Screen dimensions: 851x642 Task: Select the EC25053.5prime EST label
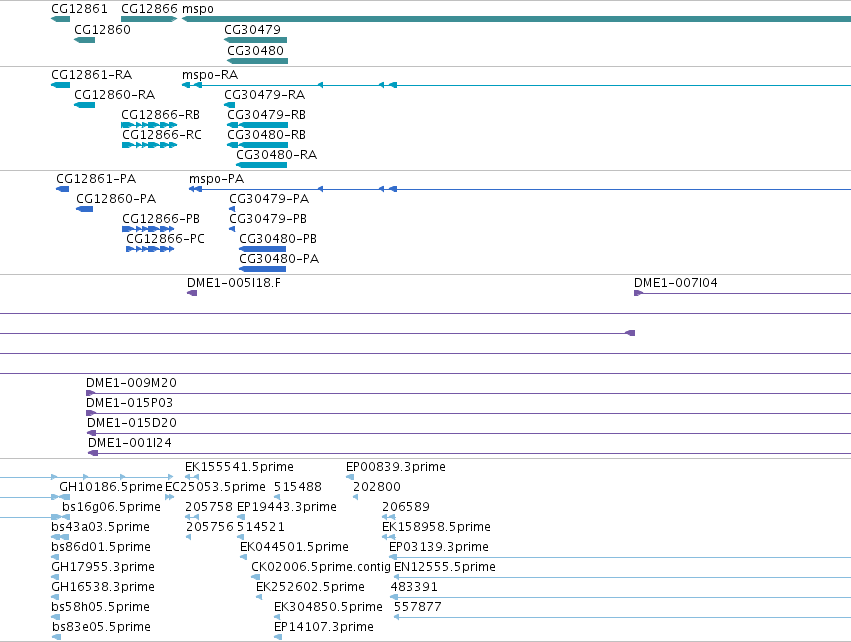click(215, 487)
